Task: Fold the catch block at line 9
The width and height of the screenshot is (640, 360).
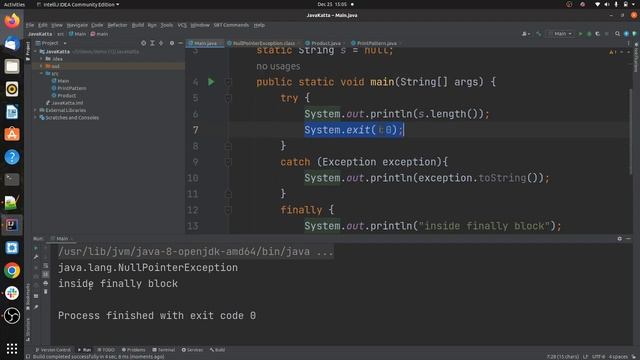Action: click(228, 162)
